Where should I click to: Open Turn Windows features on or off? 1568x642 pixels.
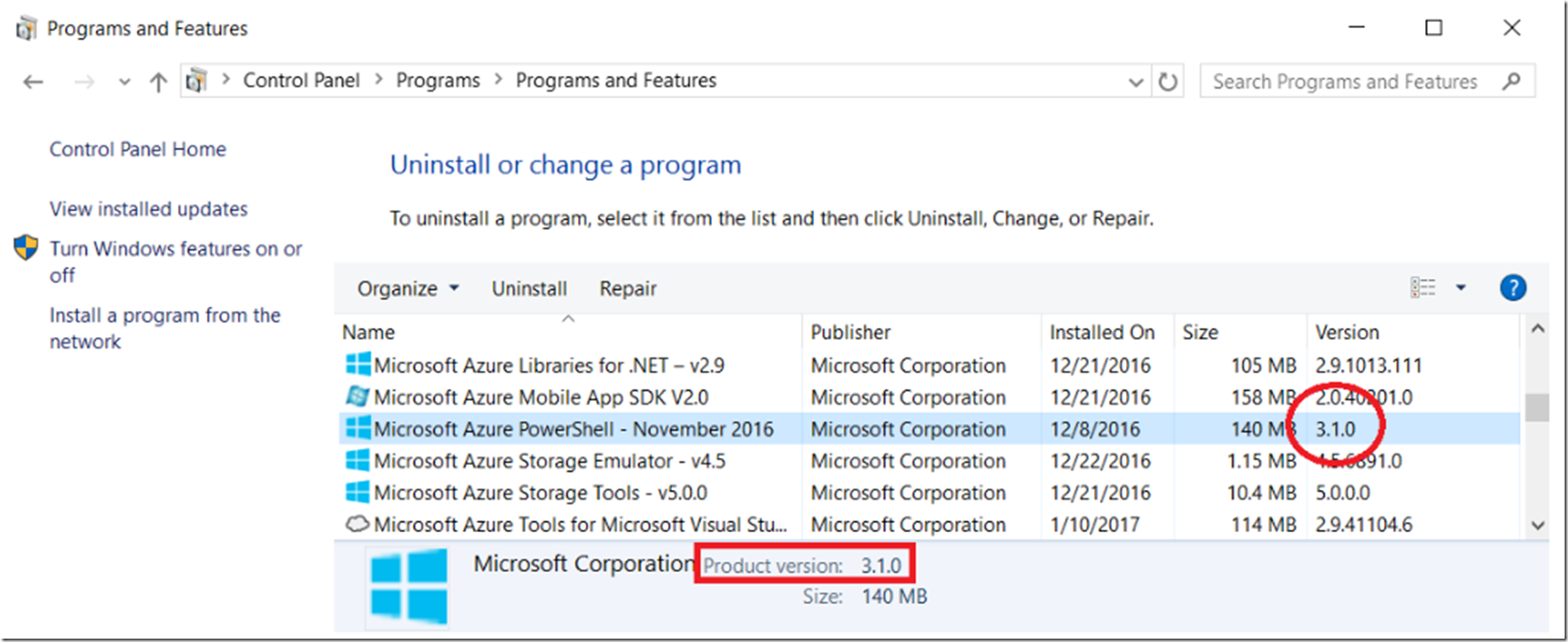(x=176, y=262)
